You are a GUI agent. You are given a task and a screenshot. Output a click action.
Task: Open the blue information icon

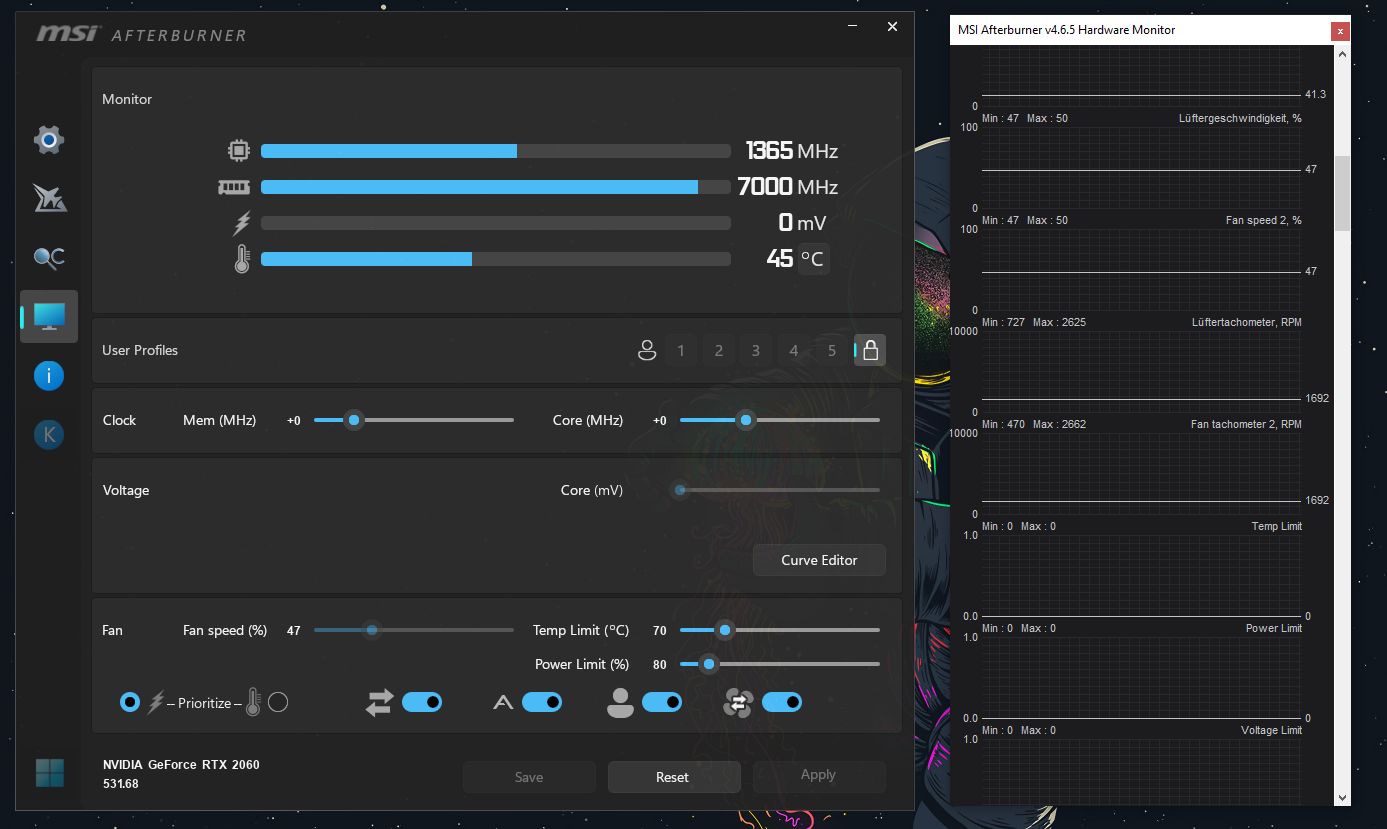pyautogui.click(x=49, y=376)
